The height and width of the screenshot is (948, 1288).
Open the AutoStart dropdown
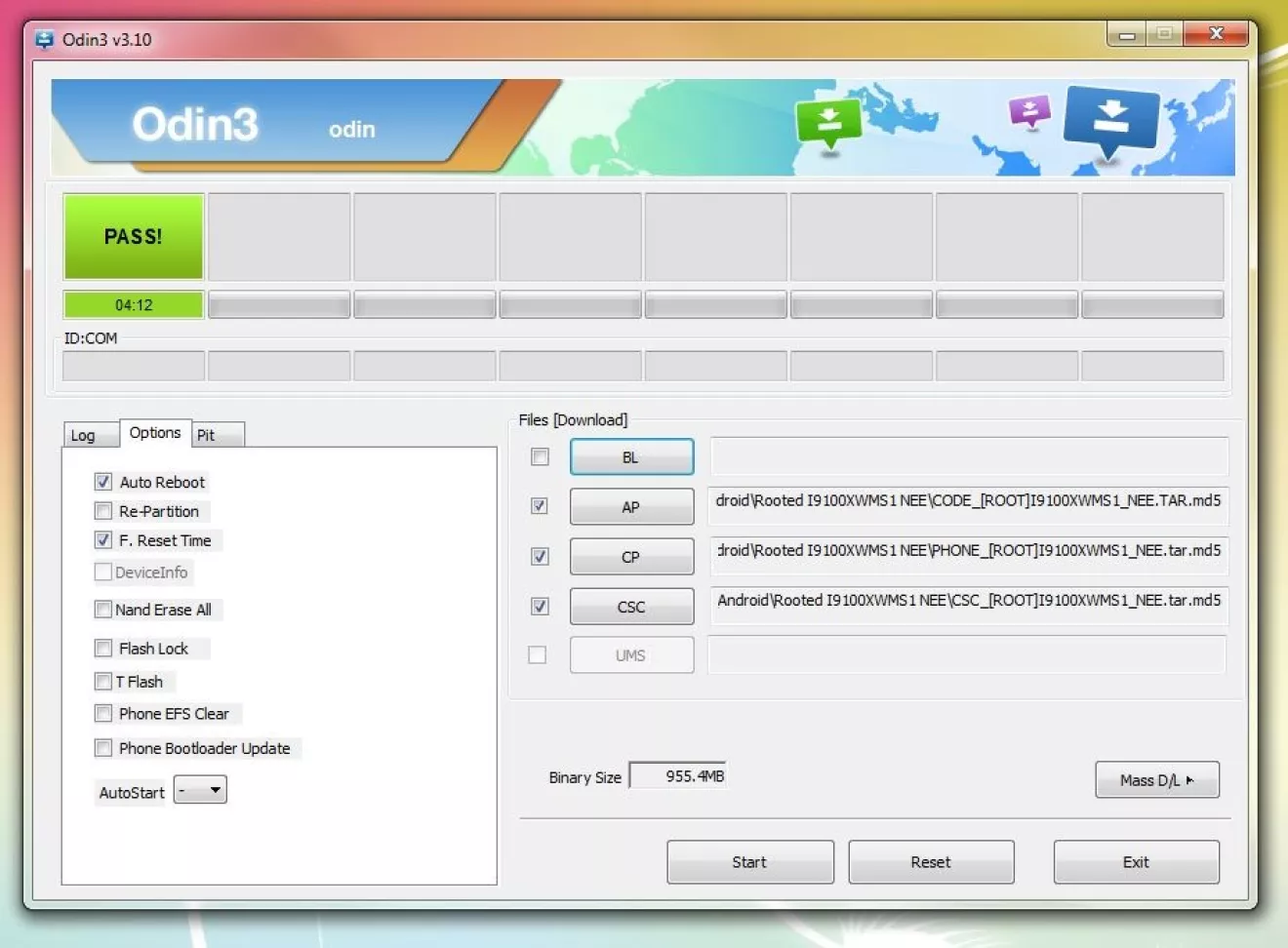point(200,790)
